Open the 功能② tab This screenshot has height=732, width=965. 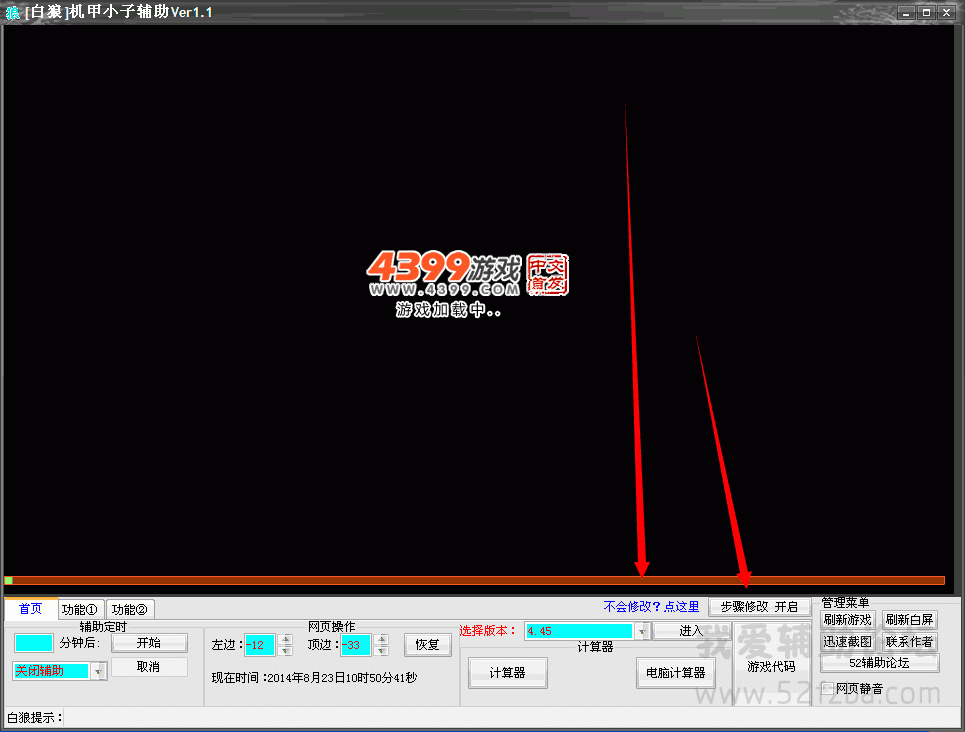(x=129, y=609)
